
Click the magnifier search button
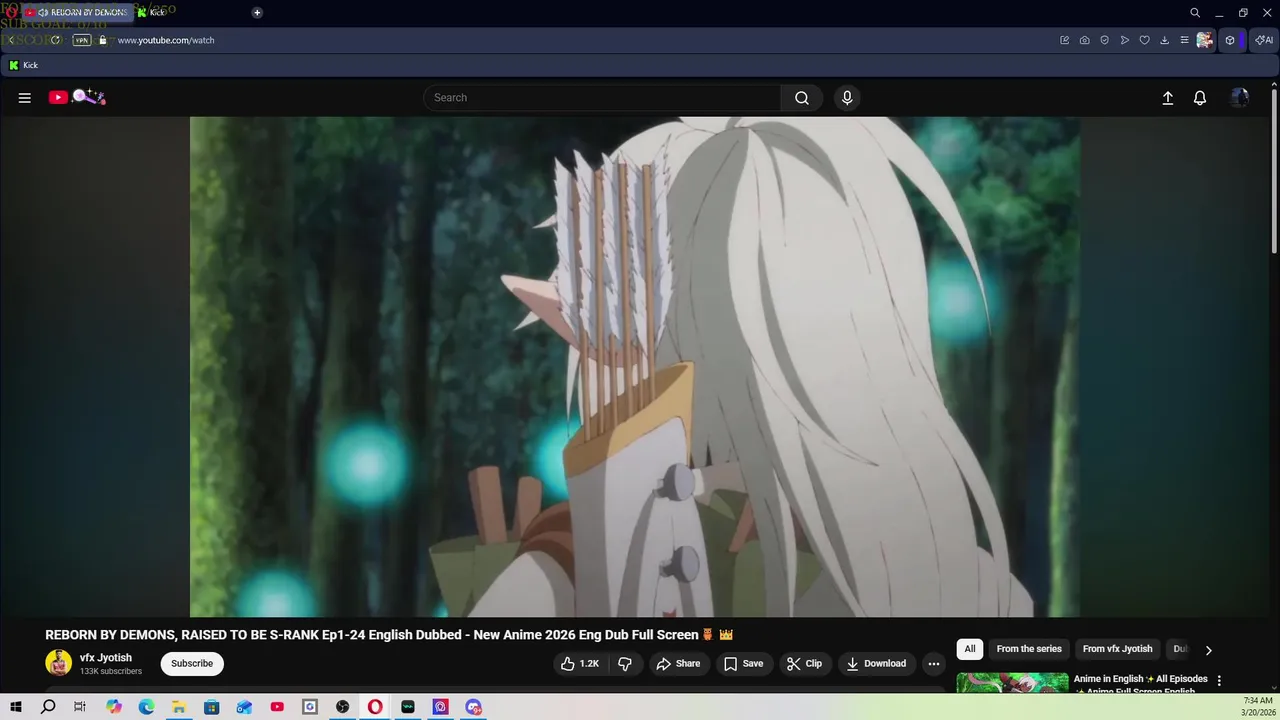(802, 98)
